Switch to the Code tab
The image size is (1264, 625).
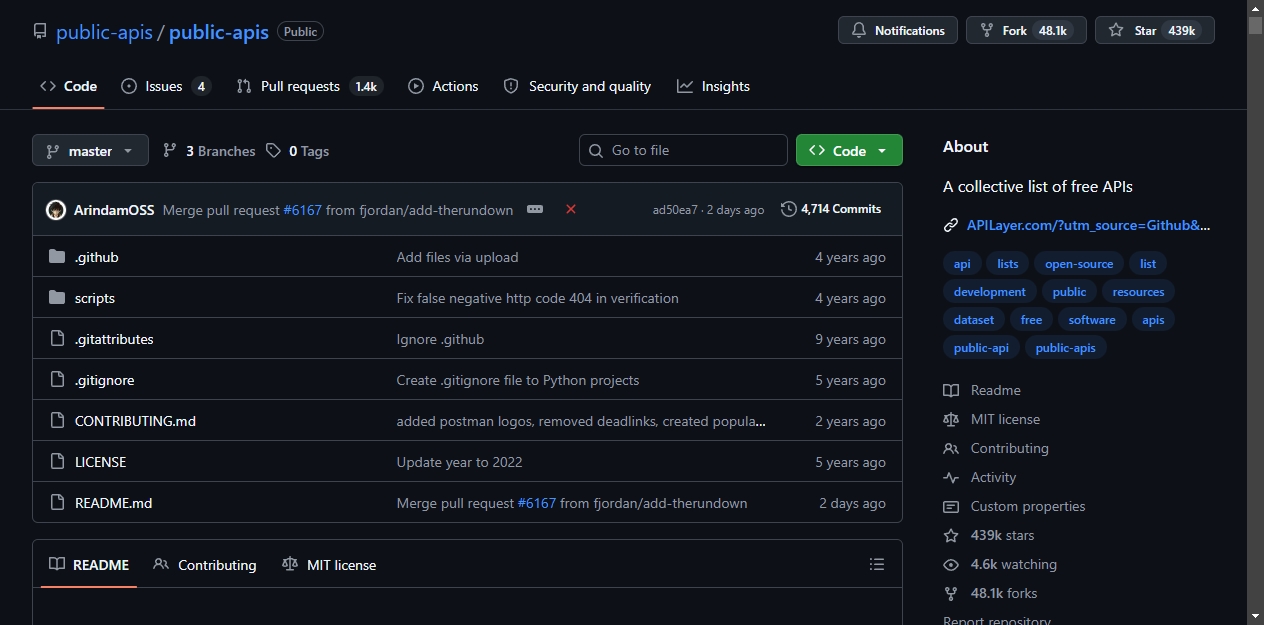coord(68,86)
